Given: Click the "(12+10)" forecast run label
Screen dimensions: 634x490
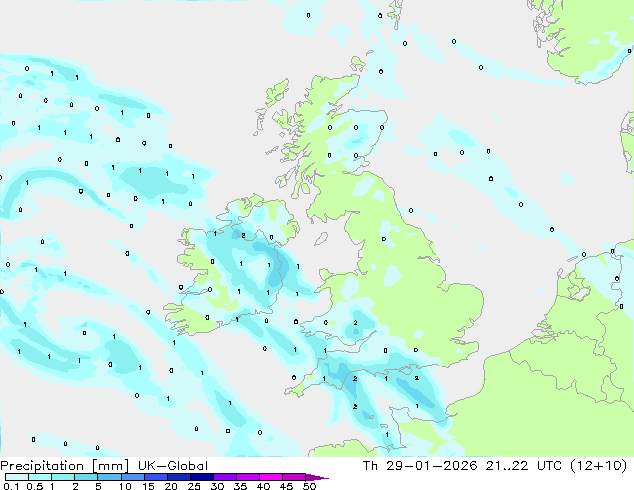Looking at the screenshot, I should [x=598, y=466].
